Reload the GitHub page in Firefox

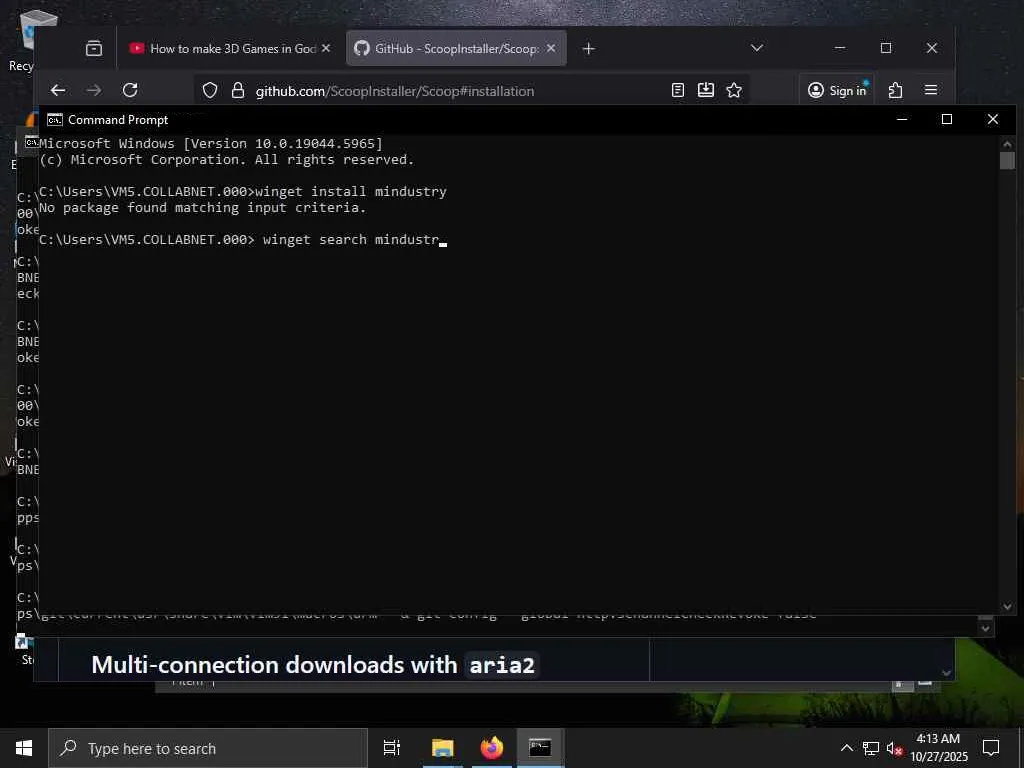tap(130, 90)
